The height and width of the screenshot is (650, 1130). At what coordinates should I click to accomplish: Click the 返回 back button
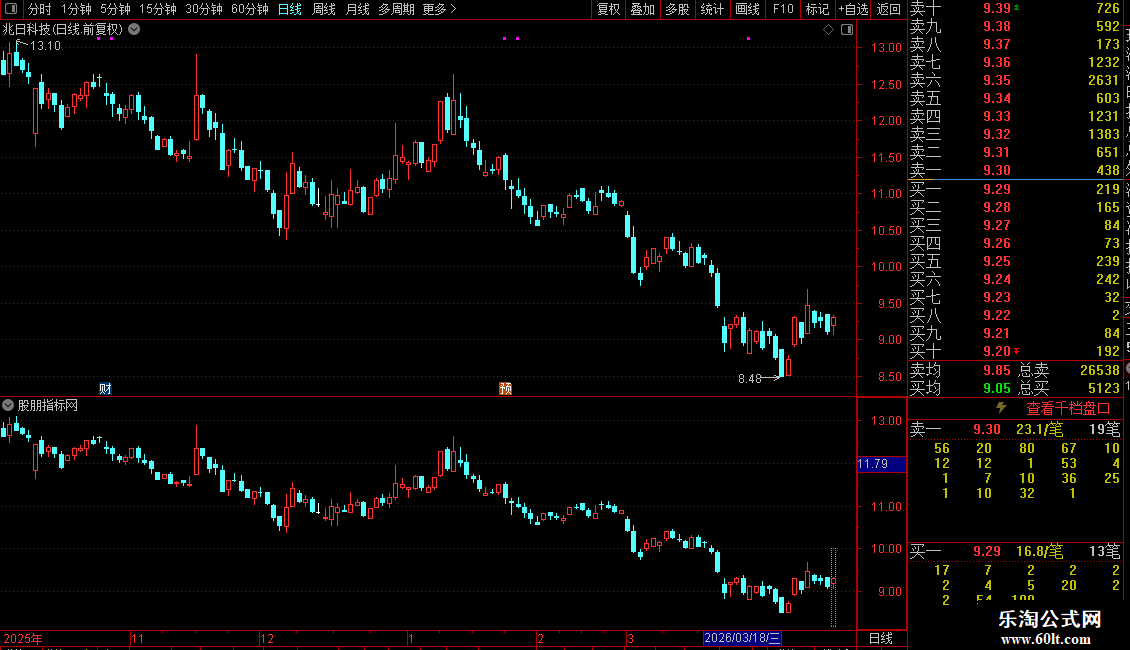[889, 9]
